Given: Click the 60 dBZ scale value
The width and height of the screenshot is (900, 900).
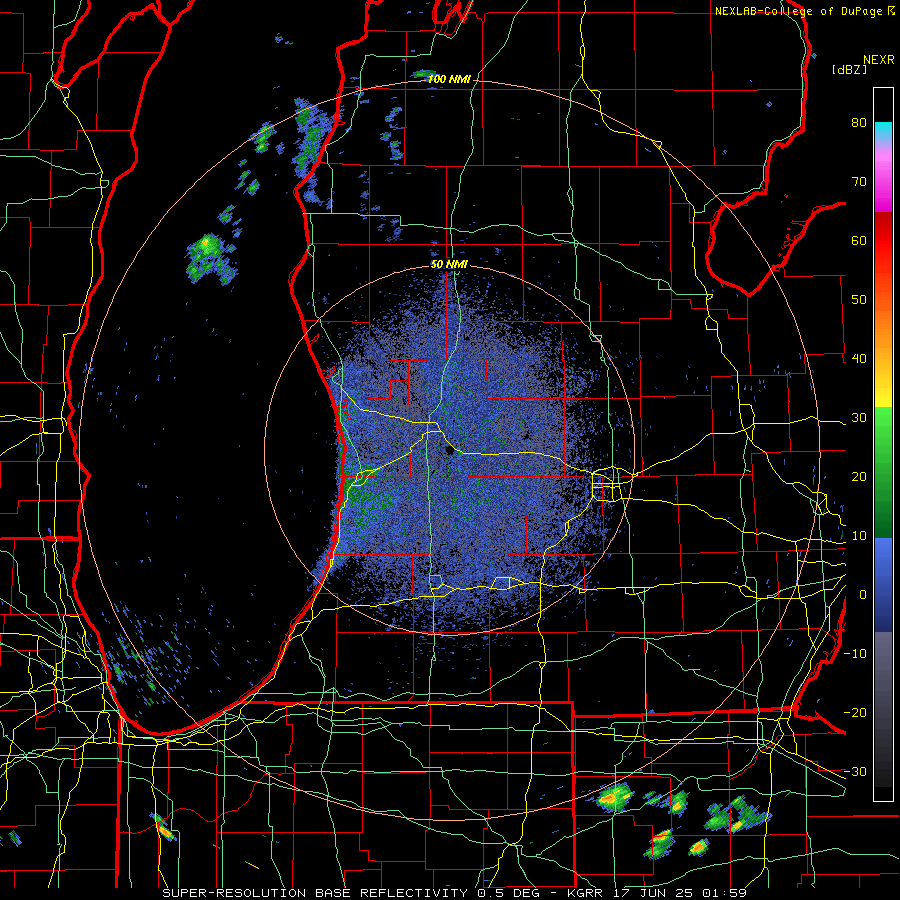Looking at the screenshot, I should tap(859, 240).
